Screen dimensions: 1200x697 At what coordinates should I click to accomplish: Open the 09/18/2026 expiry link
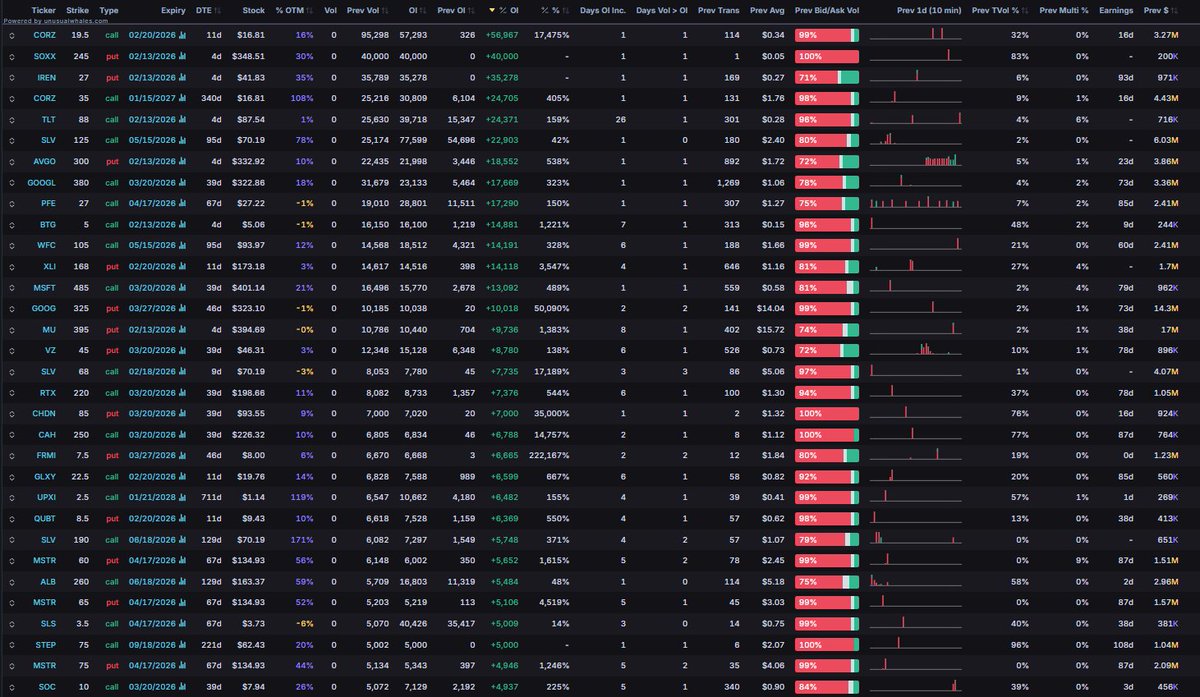[152, 644]
